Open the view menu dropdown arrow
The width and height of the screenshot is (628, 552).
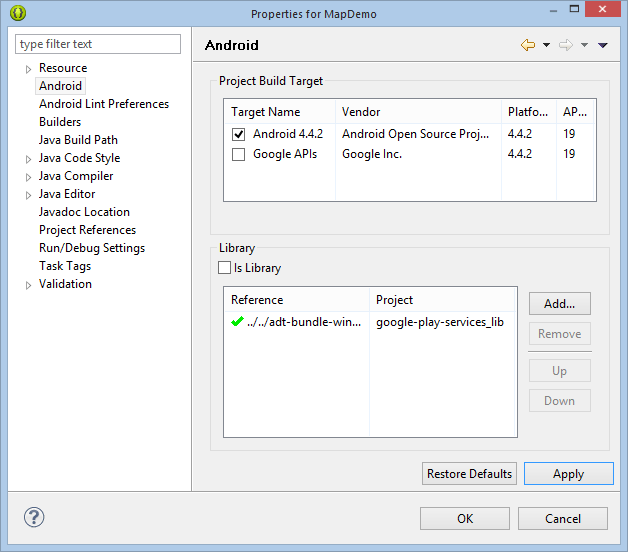(603, 46)
